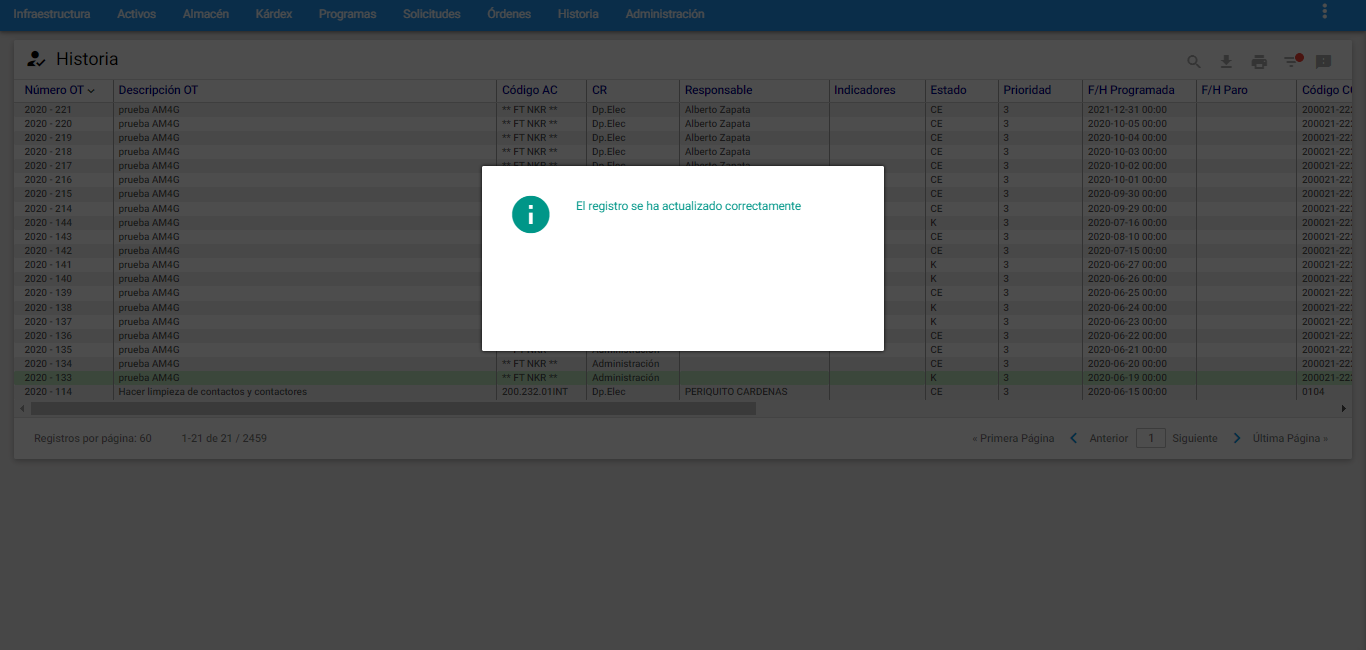
Task: Click the '1-21 de 21 / 2459' counter
Action: point(224,438)
